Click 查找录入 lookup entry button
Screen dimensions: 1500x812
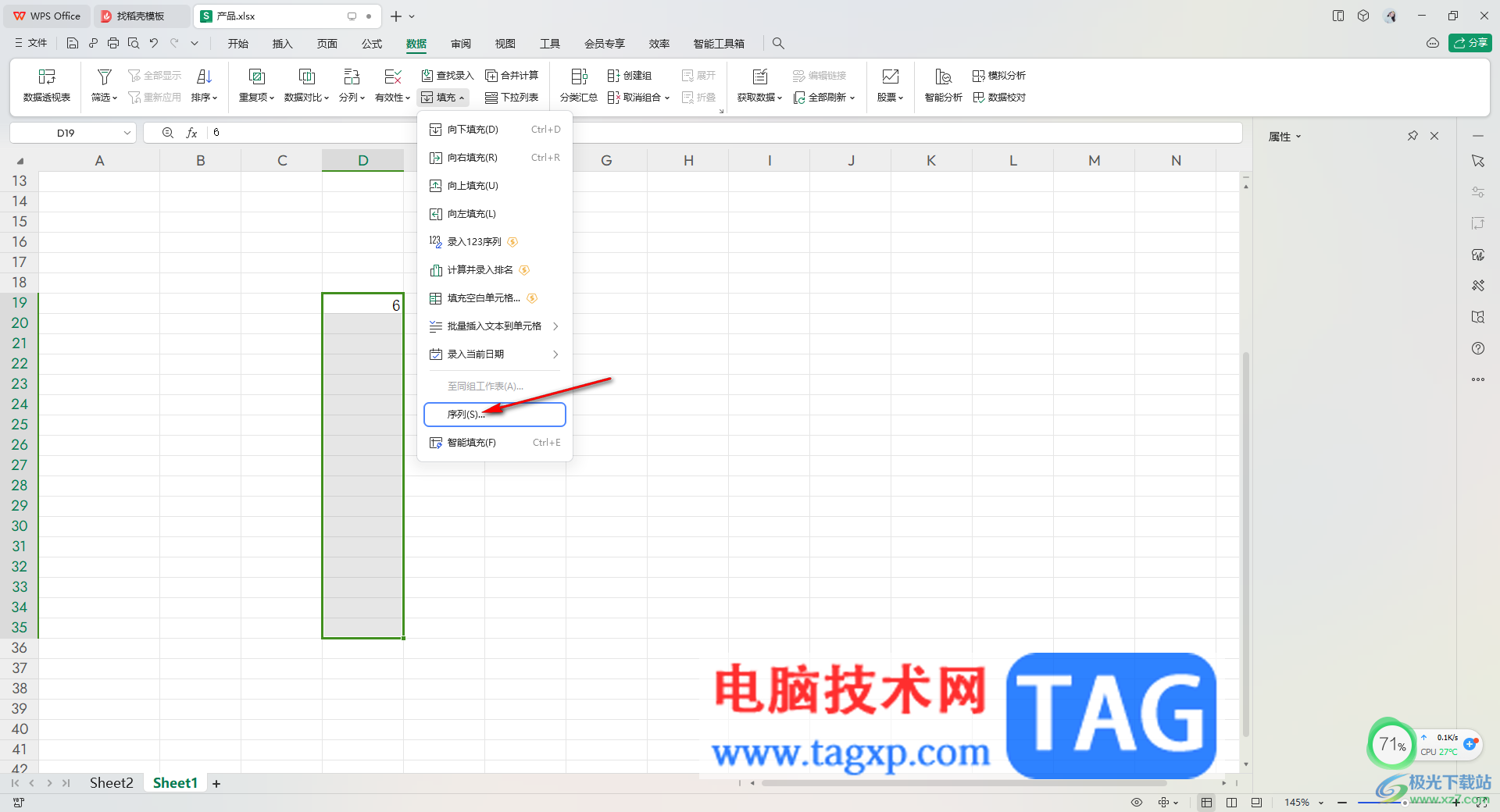click(x=448, y=76)
